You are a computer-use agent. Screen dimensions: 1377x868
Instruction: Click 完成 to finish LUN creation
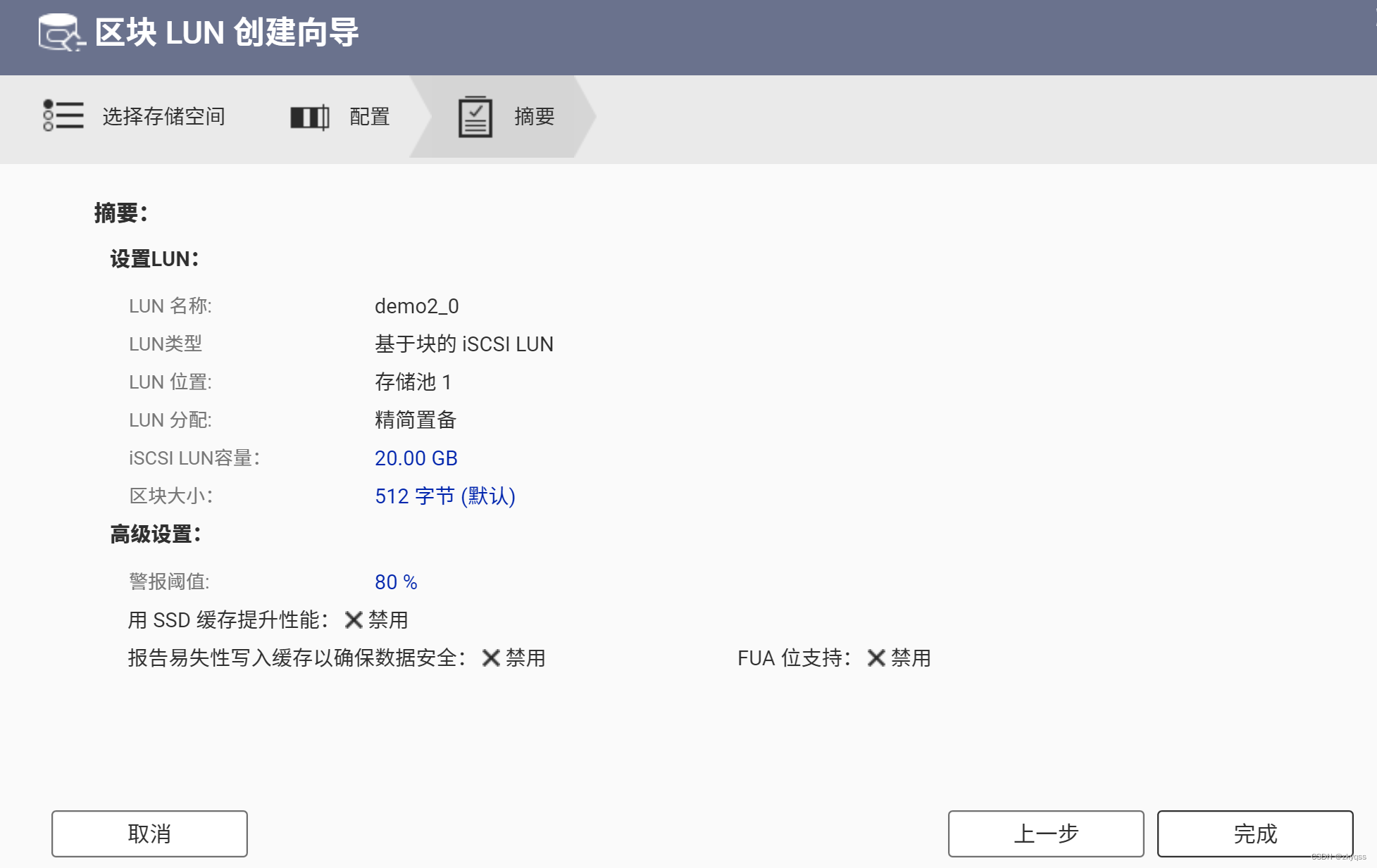point(1254,834)
